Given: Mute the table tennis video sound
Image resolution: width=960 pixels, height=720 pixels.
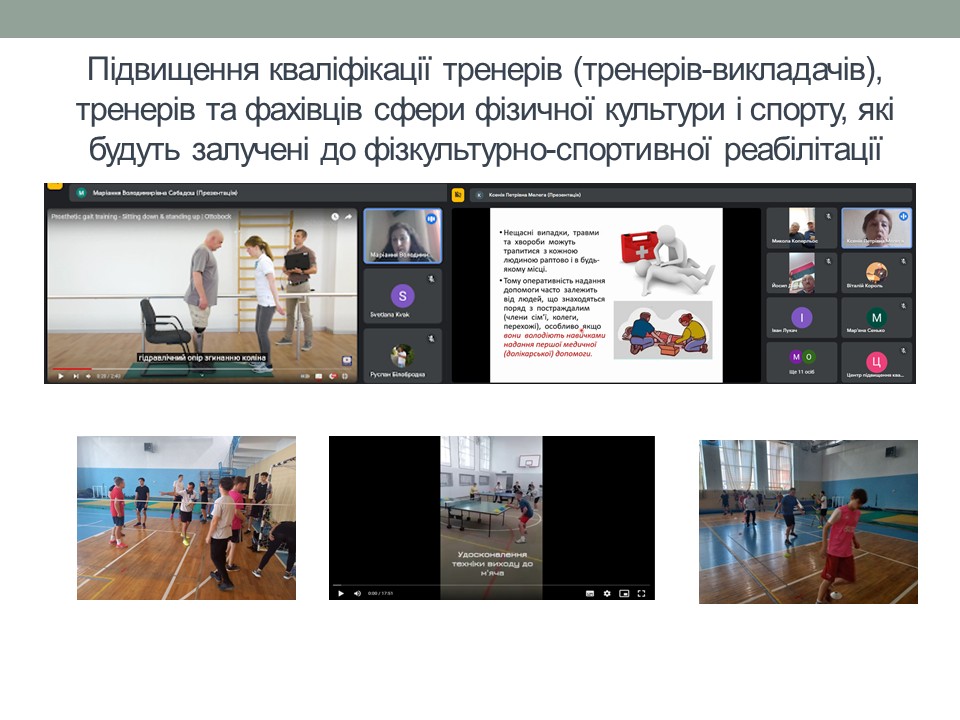Looking at the screenshot, I should (355, 593).
